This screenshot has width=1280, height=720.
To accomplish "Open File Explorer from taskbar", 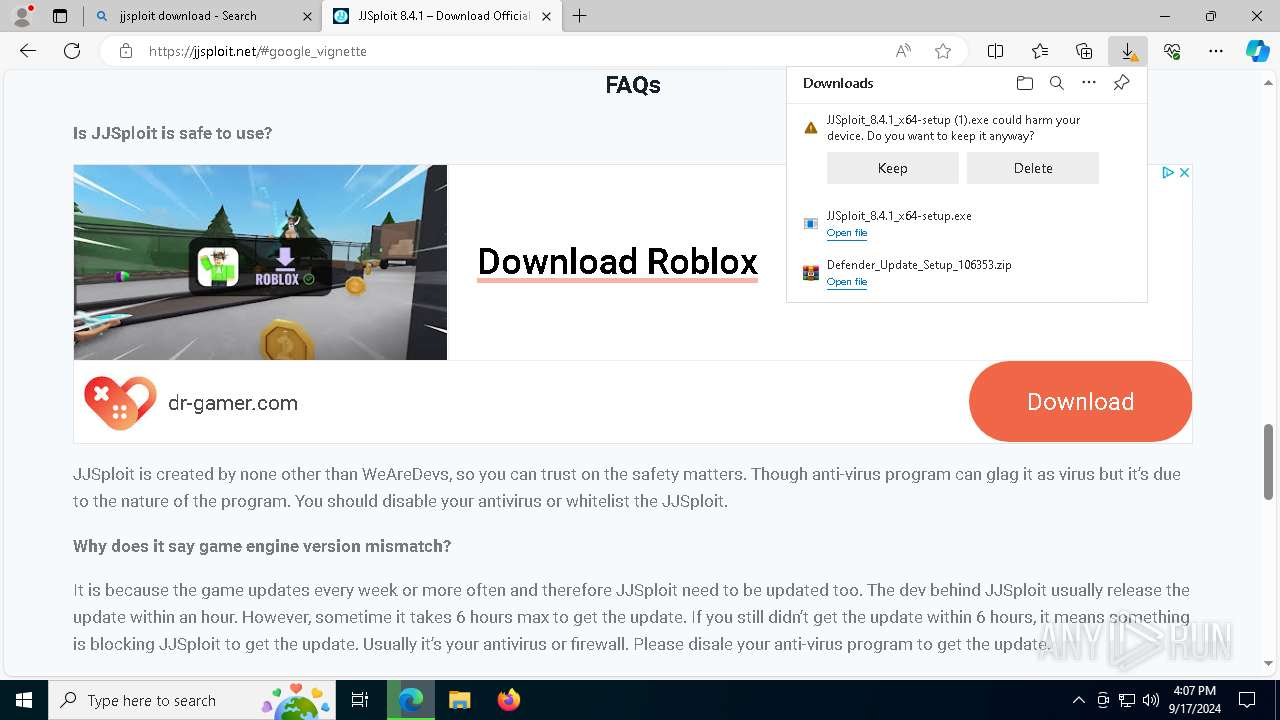I will pyautogui.click(x=459, y=700).
